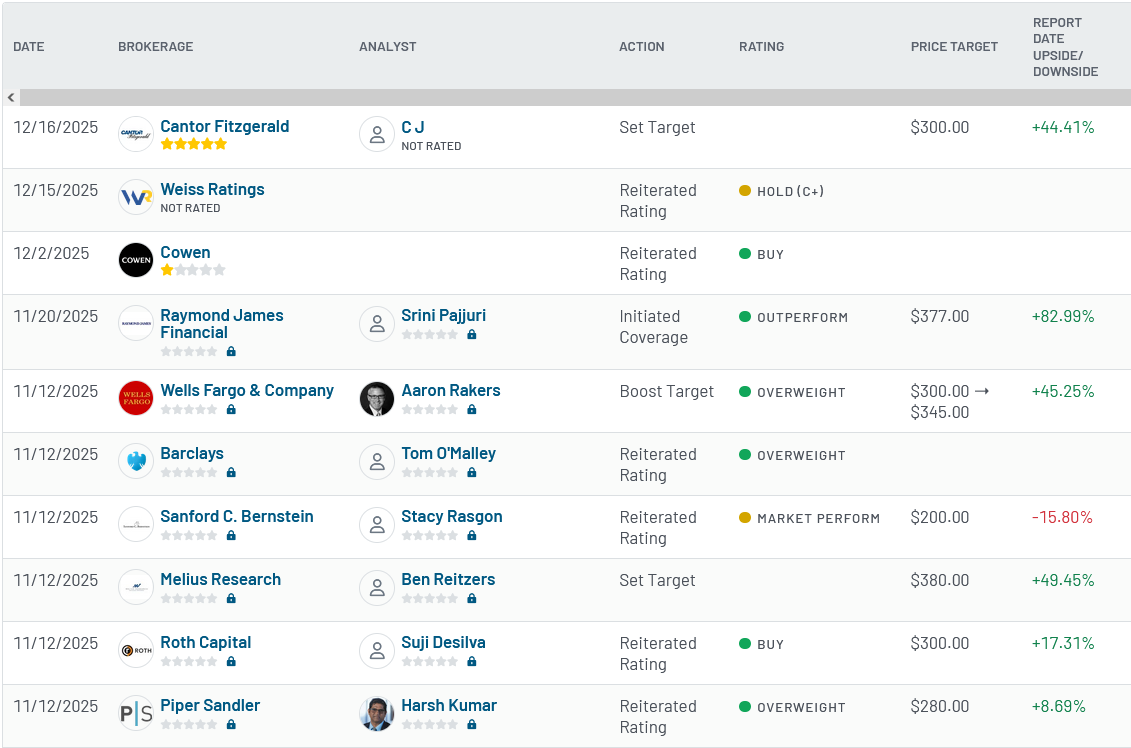Click Stacy Rasgon's avatar placeholder
The width and height of the screenshot is (1131, 748).
[377, 524]
